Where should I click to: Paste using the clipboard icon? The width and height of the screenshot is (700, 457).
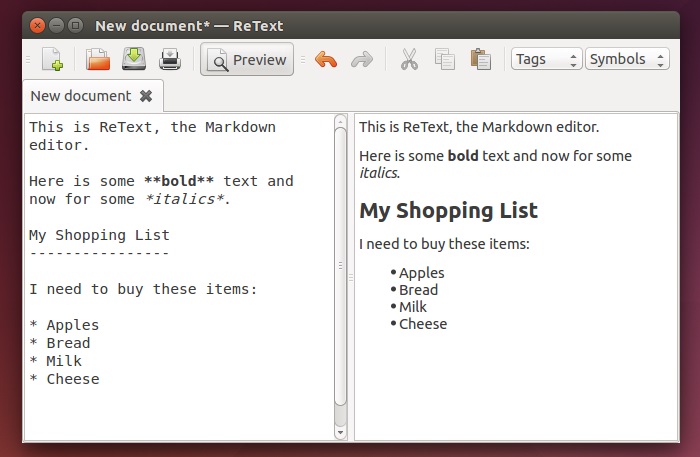tap(481, 59)
